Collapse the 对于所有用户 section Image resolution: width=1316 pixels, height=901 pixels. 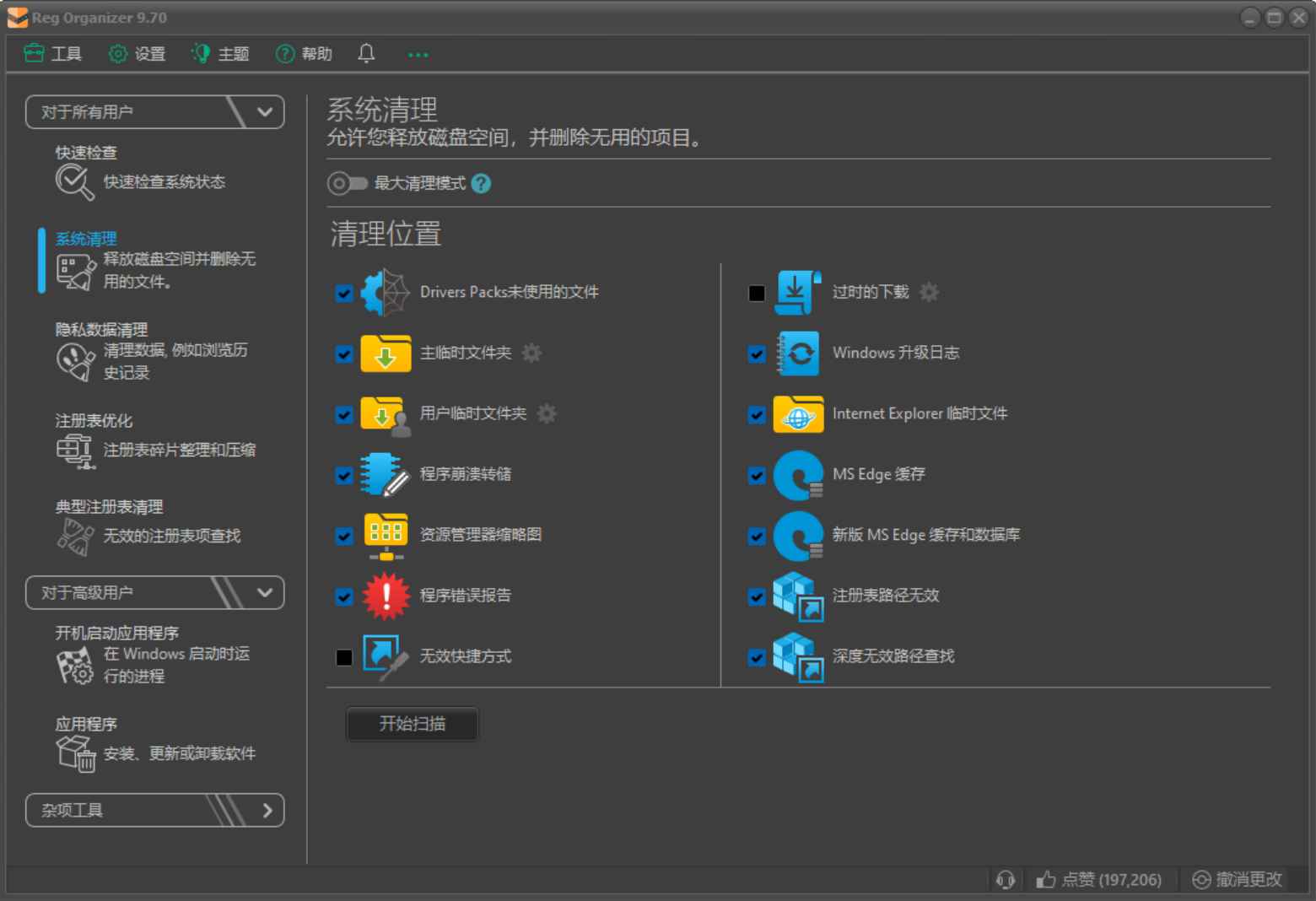click(x=264, y=111)
